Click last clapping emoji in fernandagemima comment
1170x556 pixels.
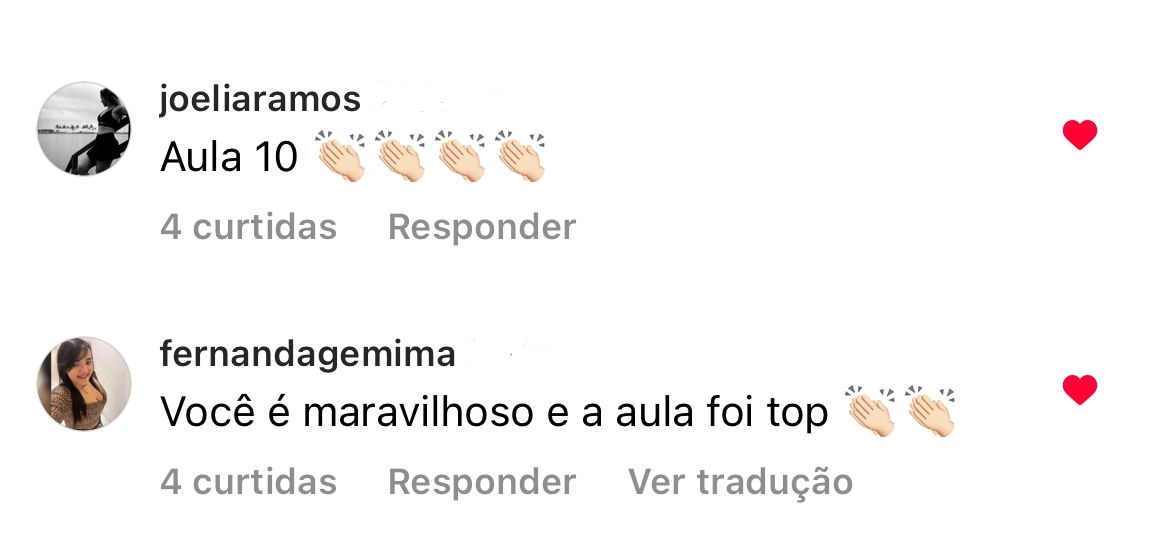pyautogui.click(x=930, y=412)
